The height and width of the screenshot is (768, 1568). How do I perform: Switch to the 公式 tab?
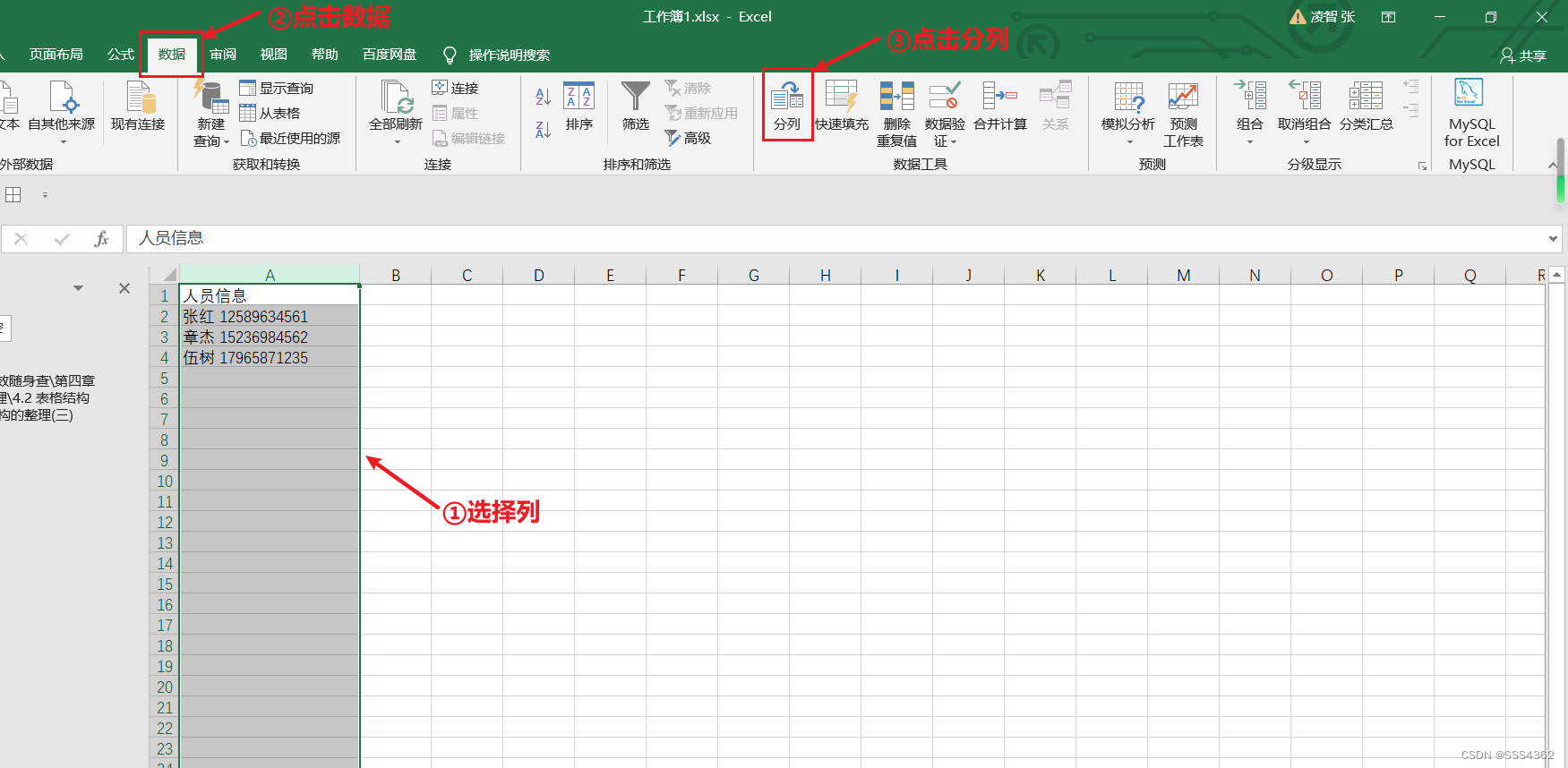(121, 55)
